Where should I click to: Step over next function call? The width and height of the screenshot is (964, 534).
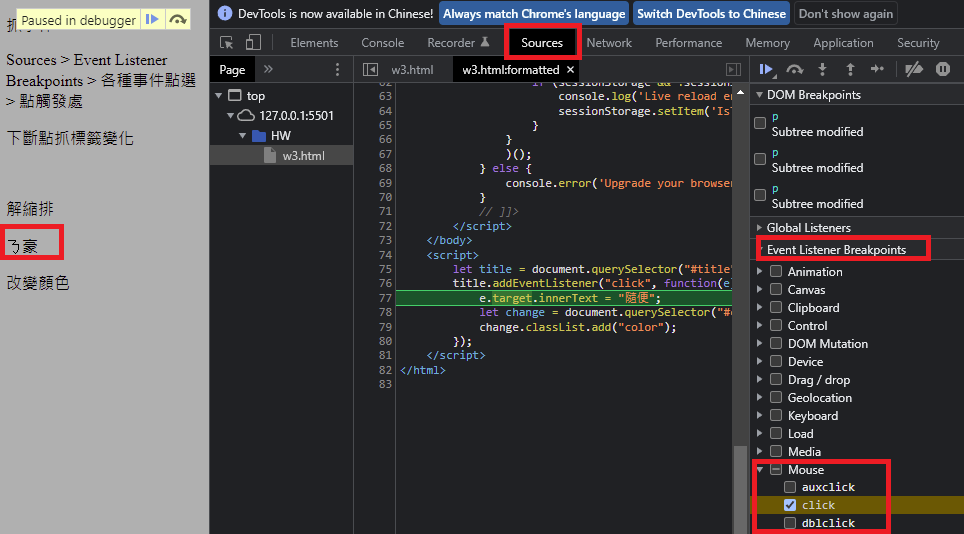coord(794,69)
